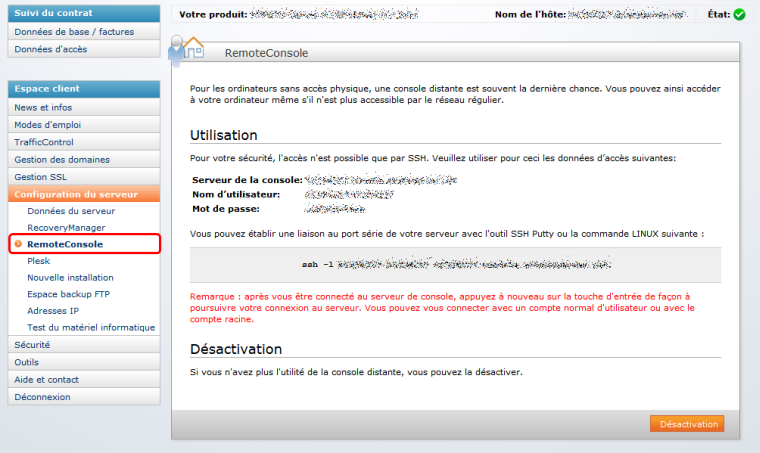Click the orange bullet beside RemoteConsole
This screenshot has height=453, width=760.
tap(18, 244)
